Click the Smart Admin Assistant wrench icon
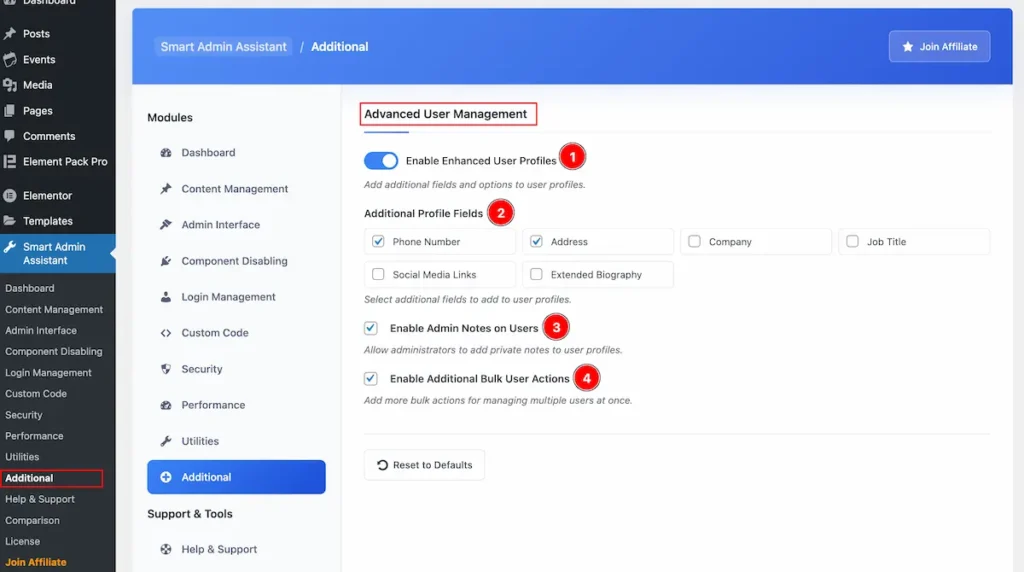The image size is (1024, 572). (x=10, y=247)
